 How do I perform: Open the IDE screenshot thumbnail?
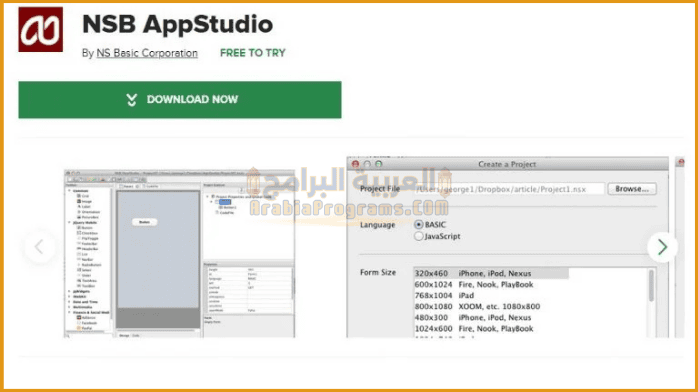pyautogui.click(x=179, y=253)
